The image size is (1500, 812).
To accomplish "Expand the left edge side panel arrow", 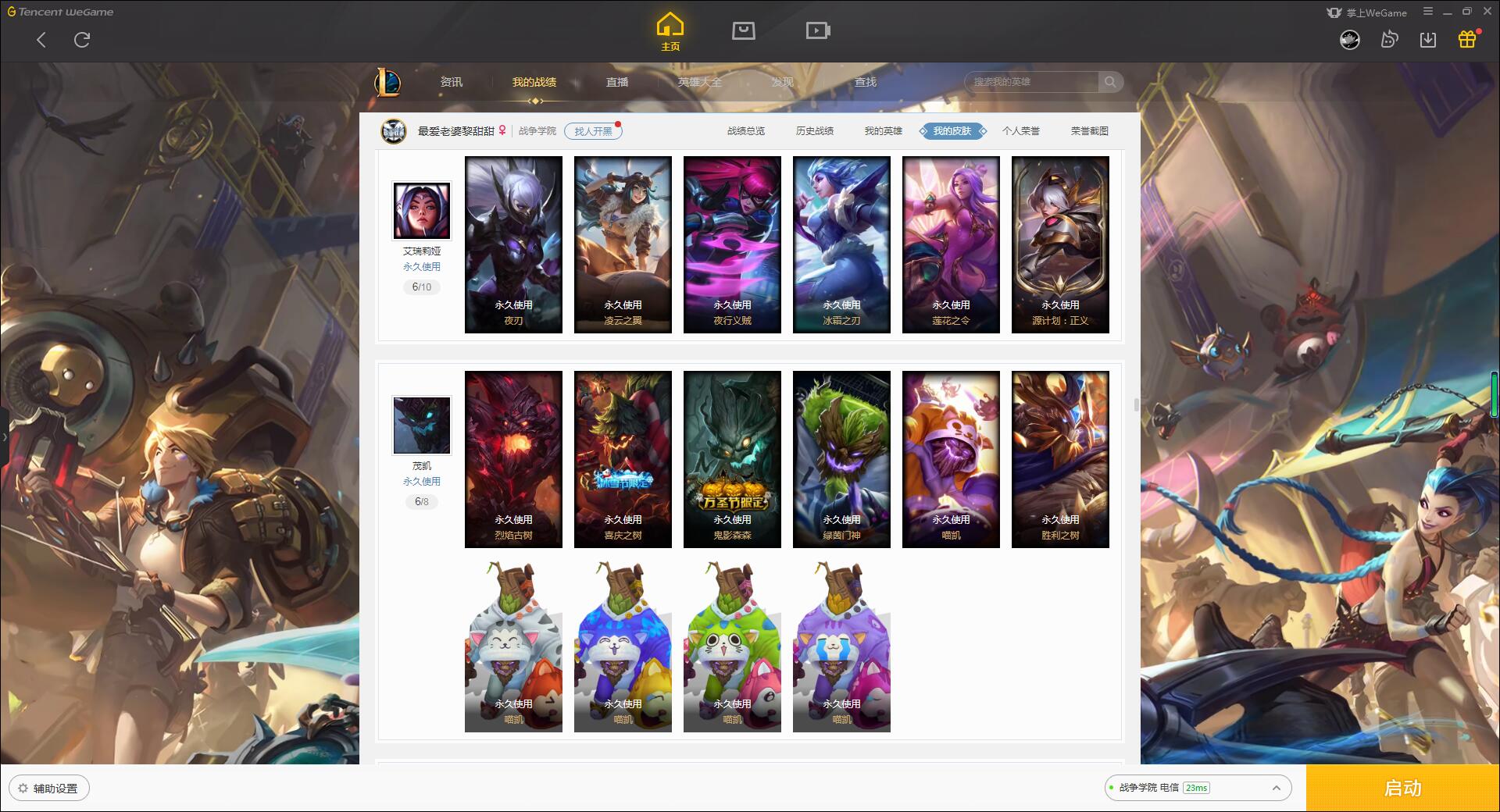I will (x=4, y=437).
